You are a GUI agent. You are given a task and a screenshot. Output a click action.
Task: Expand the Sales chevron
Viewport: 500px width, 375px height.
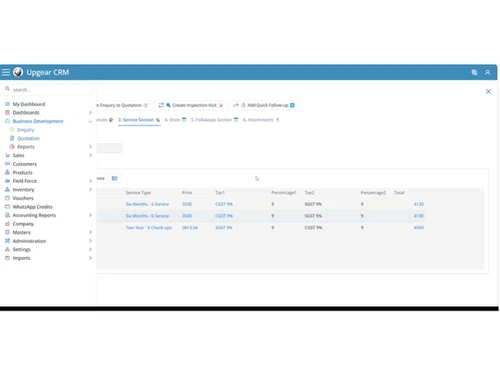click(90, 155)
